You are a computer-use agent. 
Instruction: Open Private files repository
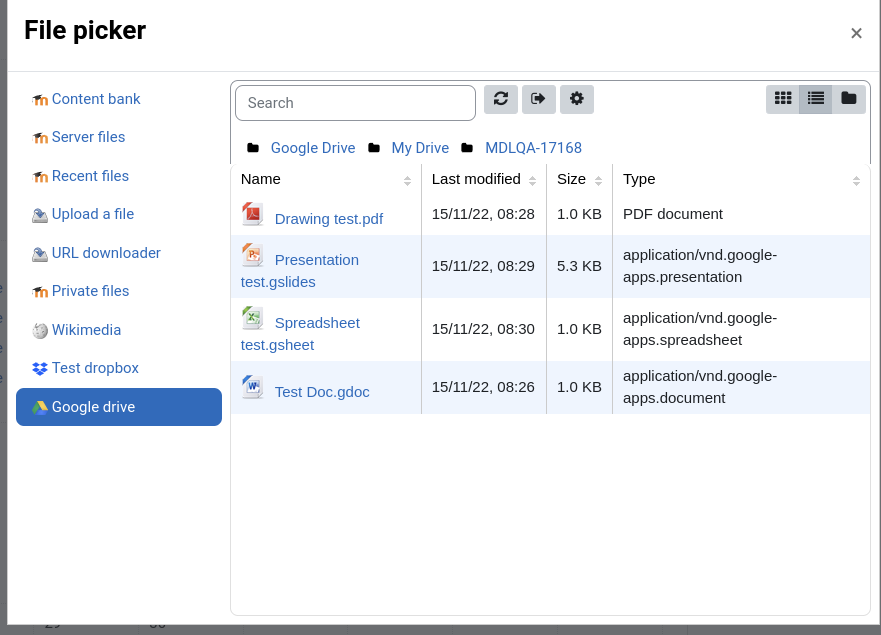[x=90, y=291]
